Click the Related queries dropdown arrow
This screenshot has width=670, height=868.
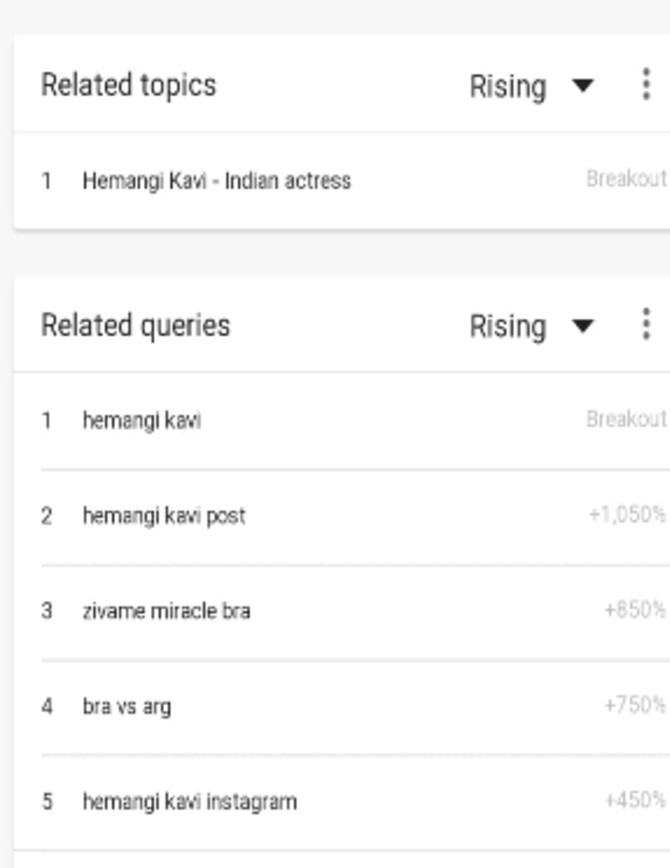pyautogui.click(x=583, y=326)
